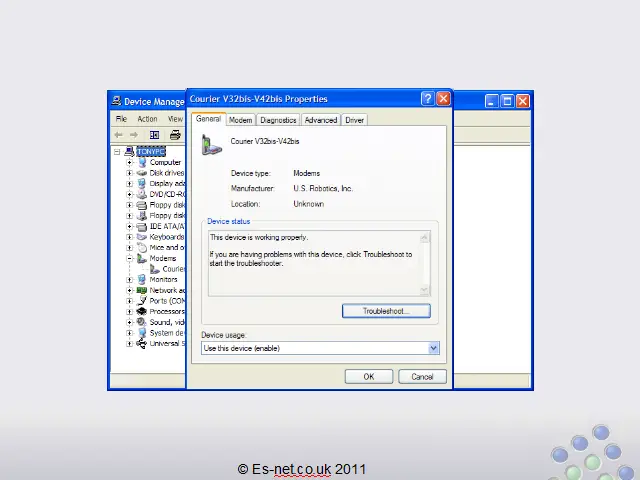Screen dimensions: 640x480
Task: Click the console tree toggle toolbar icon
Action: [x=154, y=135]
